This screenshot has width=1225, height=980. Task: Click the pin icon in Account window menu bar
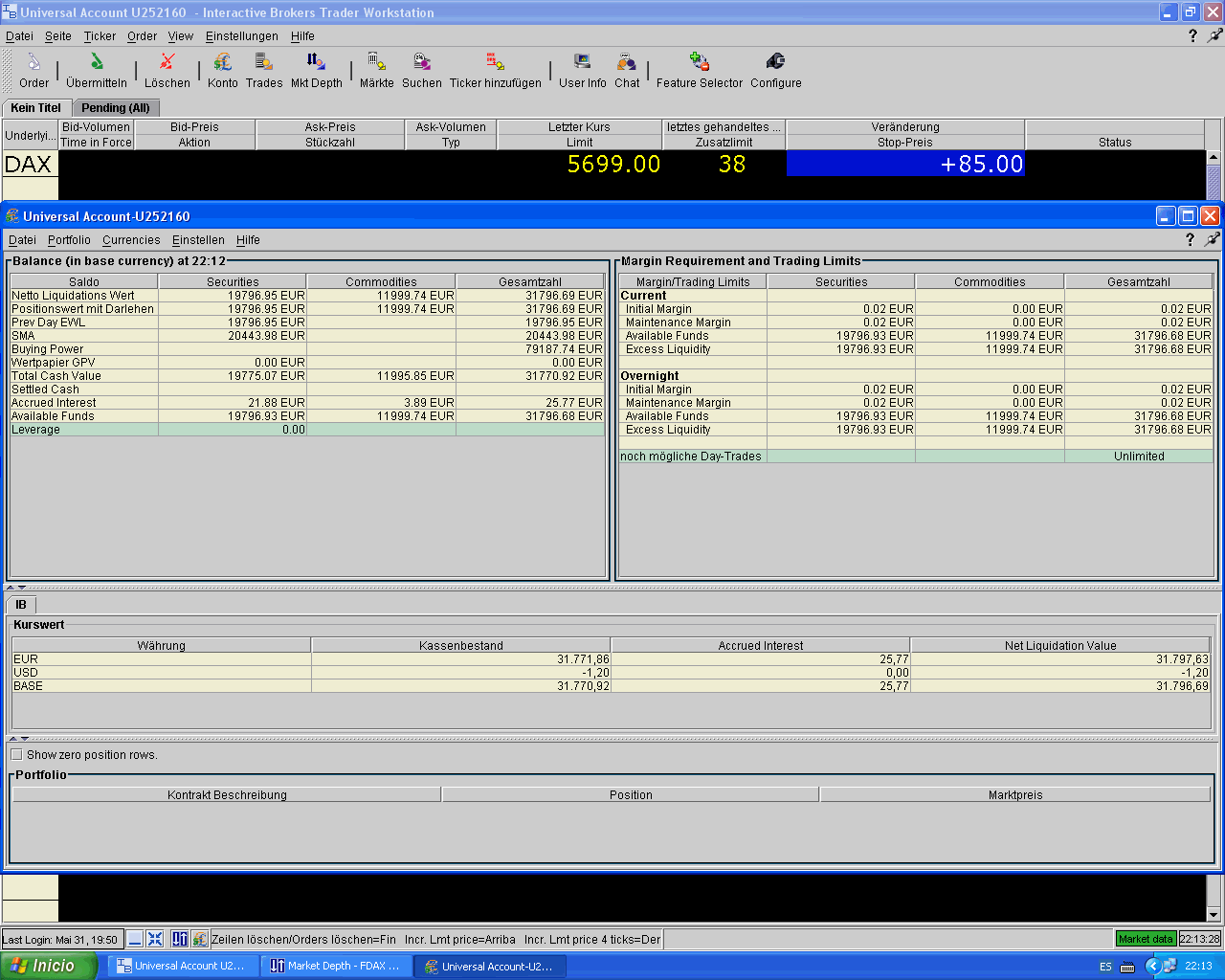tap(1212, 239)
